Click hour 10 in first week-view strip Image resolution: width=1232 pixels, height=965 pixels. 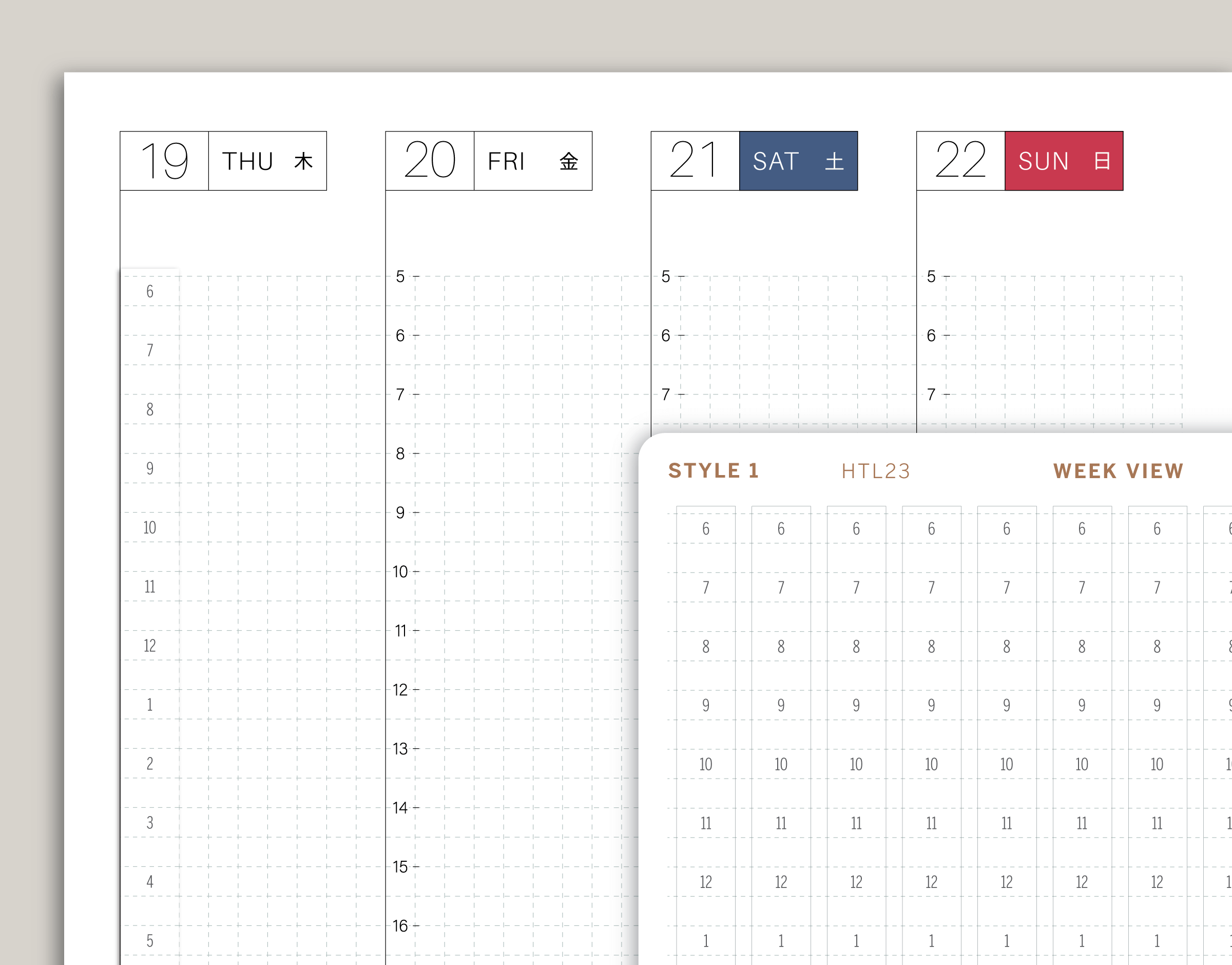[706, 764]
